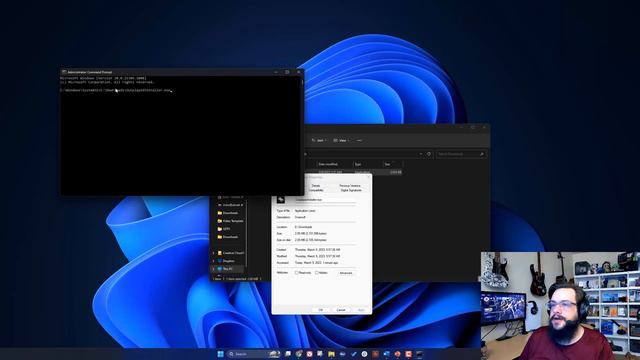Viewport: 640px width, 360px height.
Task: Open Task View from the taskbar
Action: click(x=288, y=354)
